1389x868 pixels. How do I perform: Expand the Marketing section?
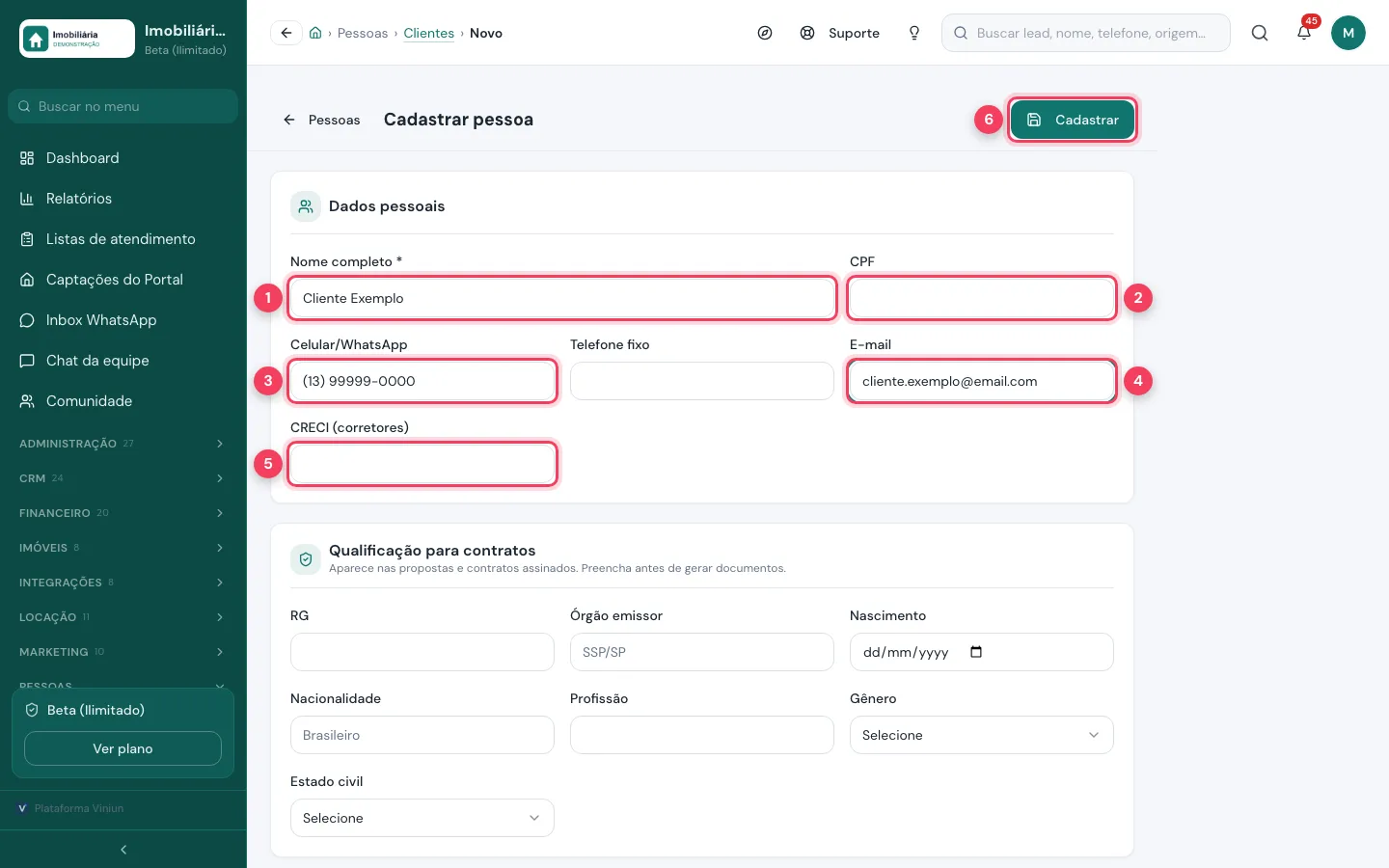(123, 652)
